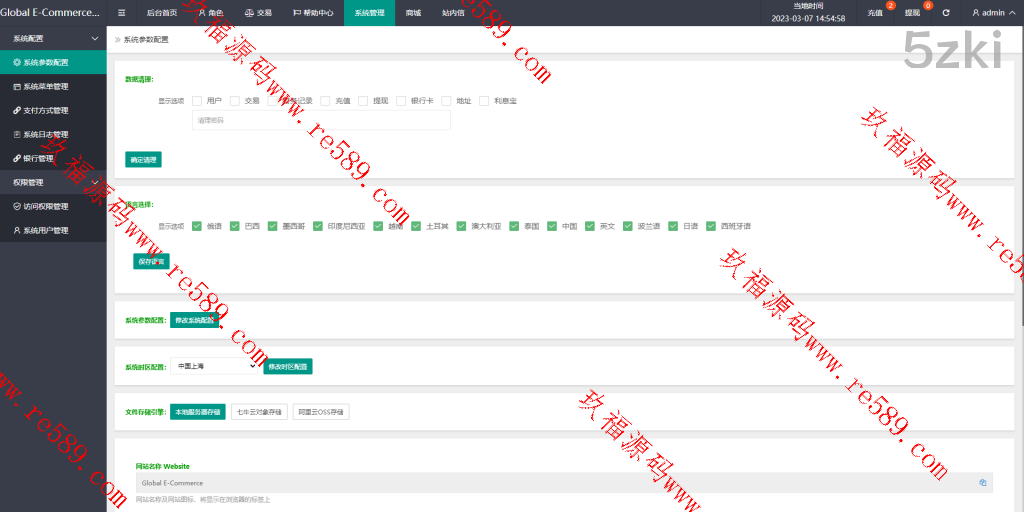Go to the 后台首页 tab
Viewport: 1024px width, 512px height.
161,13
